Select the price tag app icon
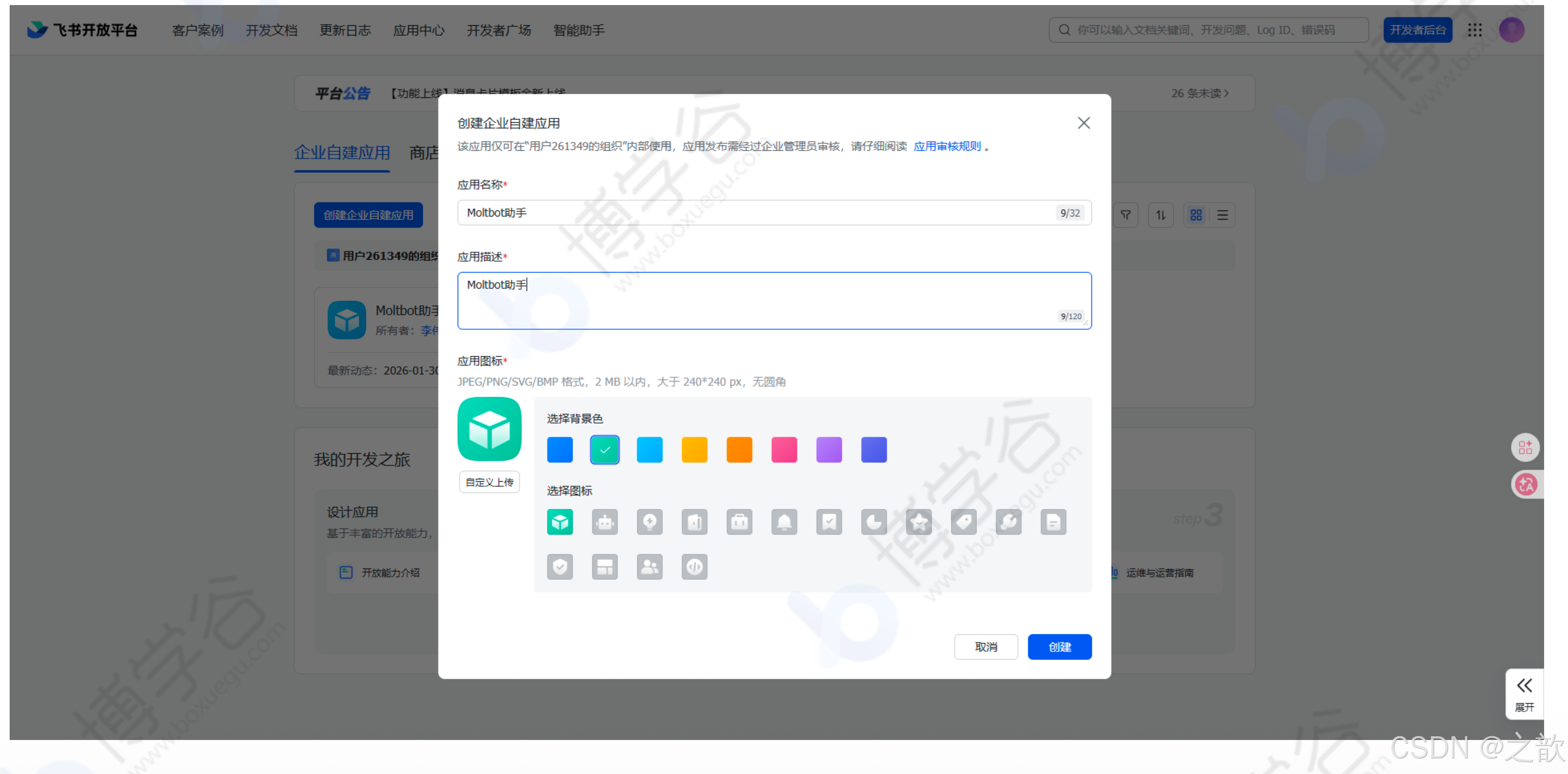Screen dimensions: 1568x774 point(964,522)
